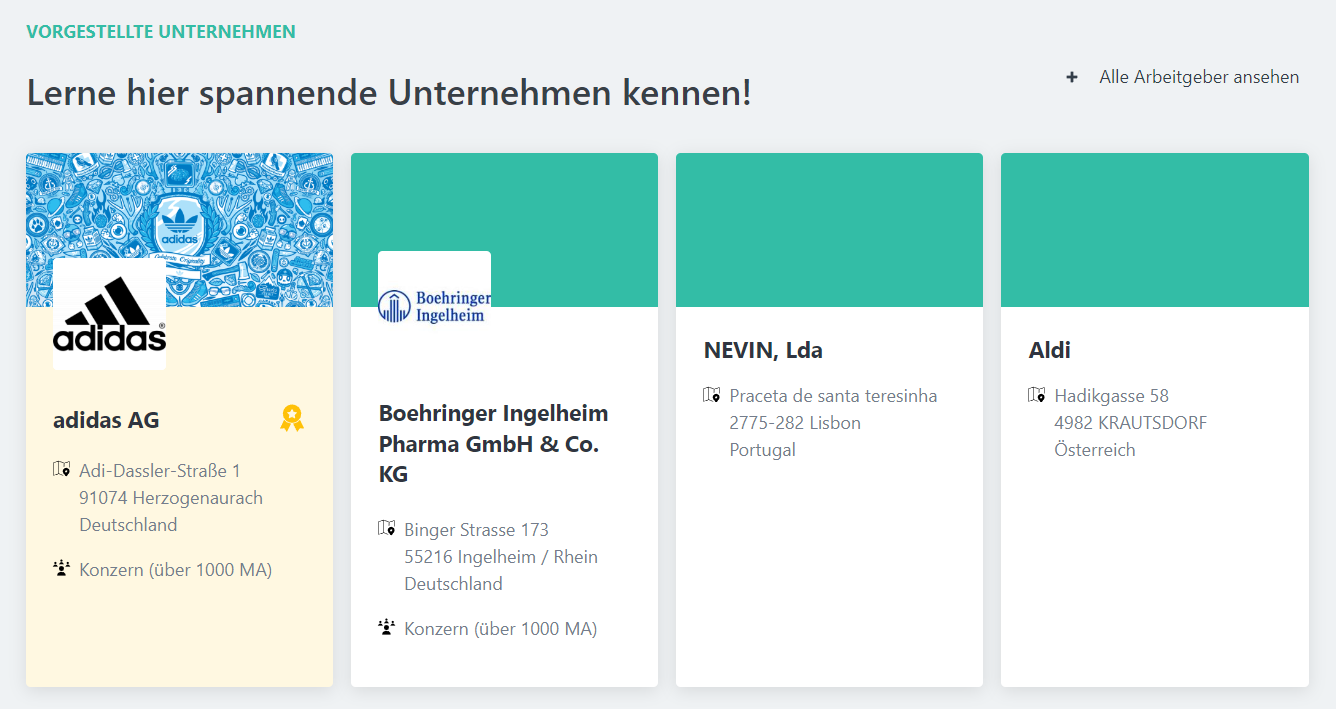Click the yellow award ribbon badge
Viewport: 1336px width, 709px height.
[291, 418]
